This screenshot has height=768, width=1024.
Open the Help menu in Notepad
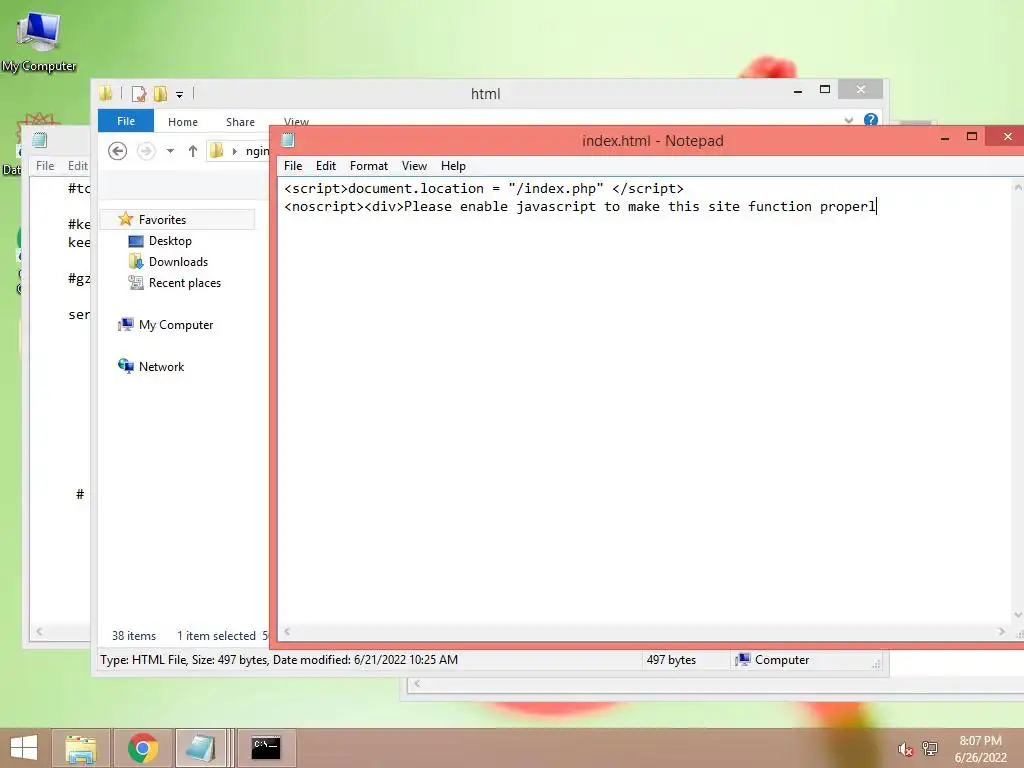(x=453, y=166)
